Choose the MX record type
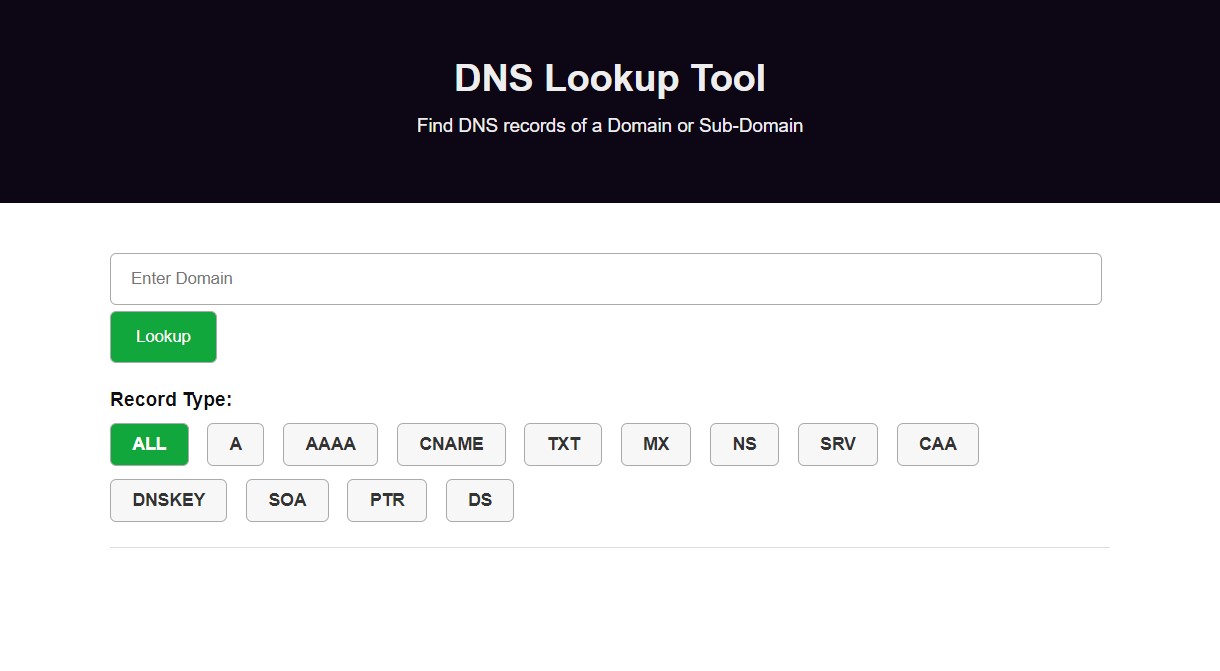Viewport: 1220px width, 671px height. (656, 444)
